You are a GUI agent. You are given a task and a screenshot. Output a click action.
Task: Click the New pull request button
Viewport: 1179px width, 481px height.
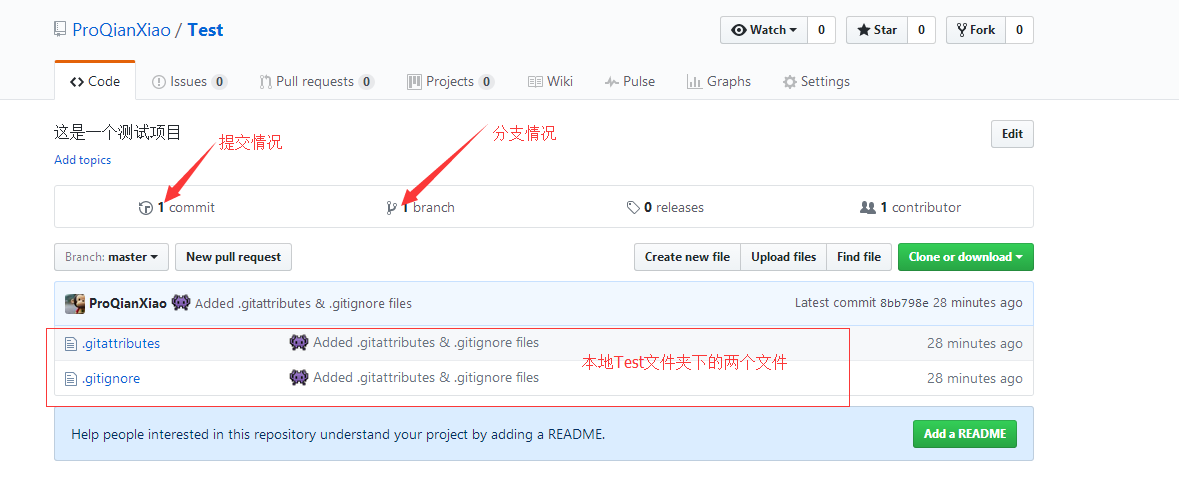tap(233, 257)
